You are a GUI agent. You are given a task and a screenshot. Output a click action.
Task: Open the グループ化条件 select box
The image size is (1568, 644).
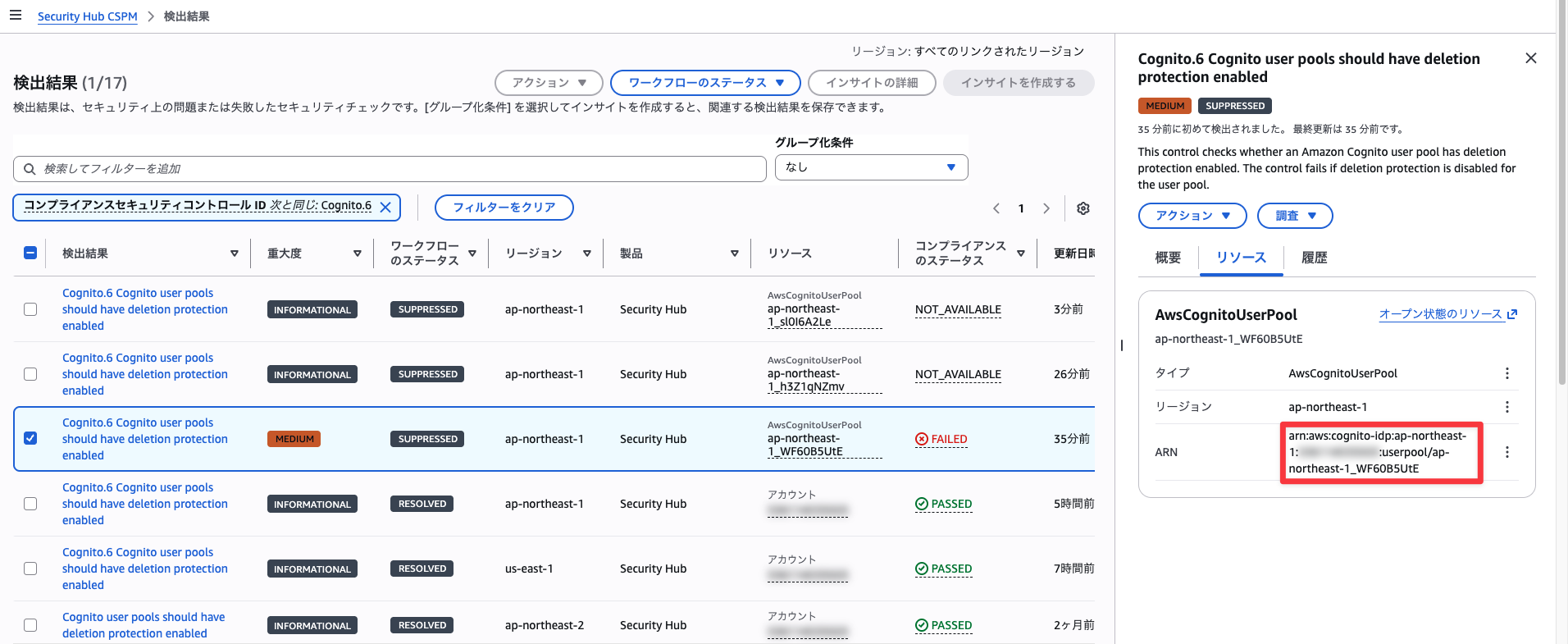(871, 167)
